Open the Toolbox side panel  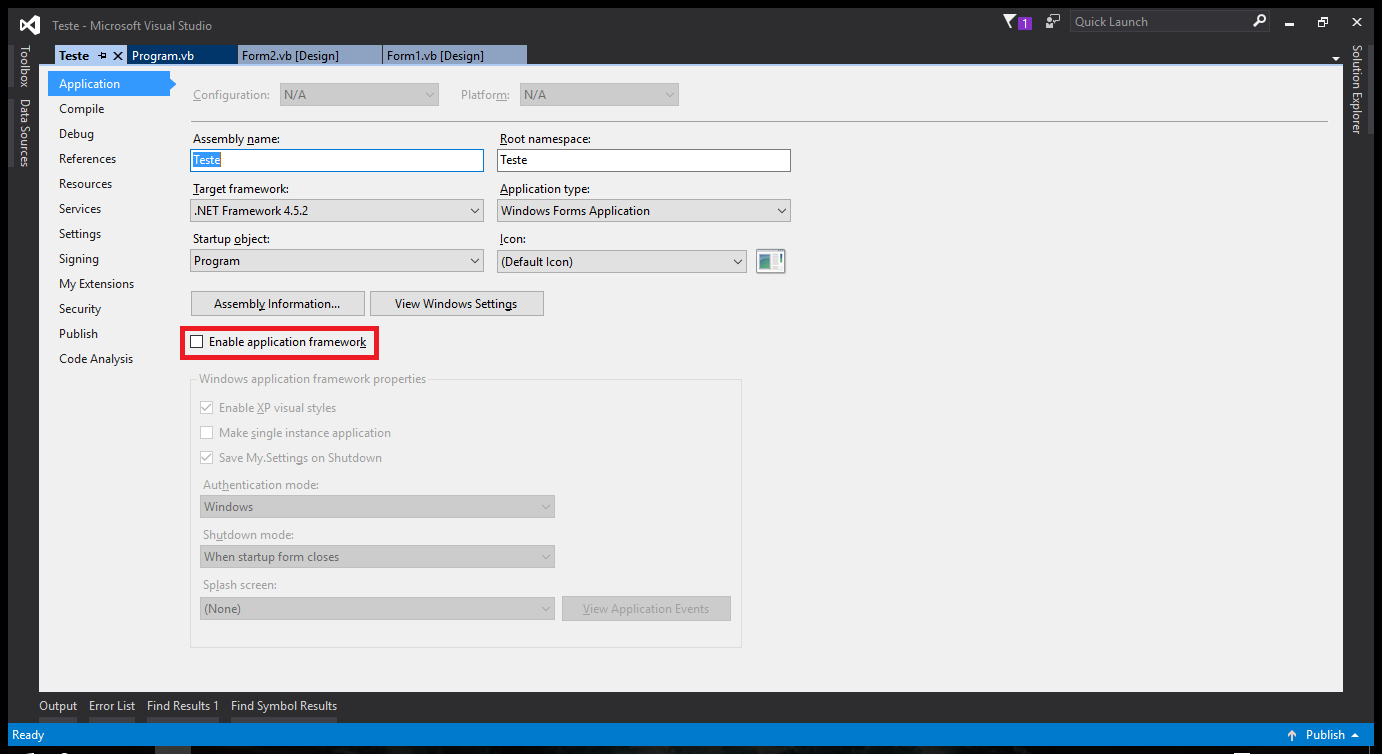pyautogui.click(x=25, y=66)
